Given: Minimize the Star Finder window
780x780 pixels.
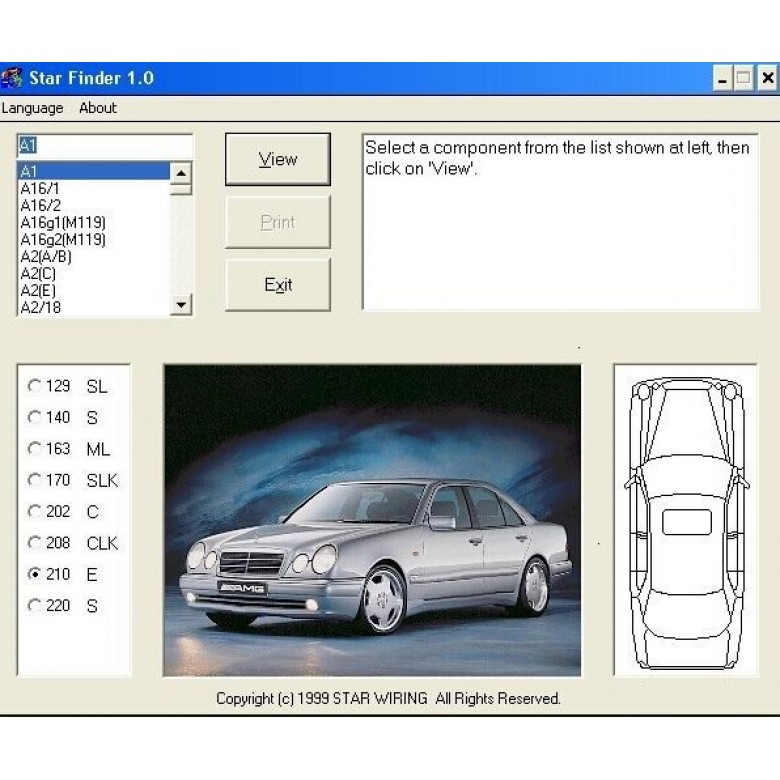Looking at the screenshot, I should tap(722, 78).
